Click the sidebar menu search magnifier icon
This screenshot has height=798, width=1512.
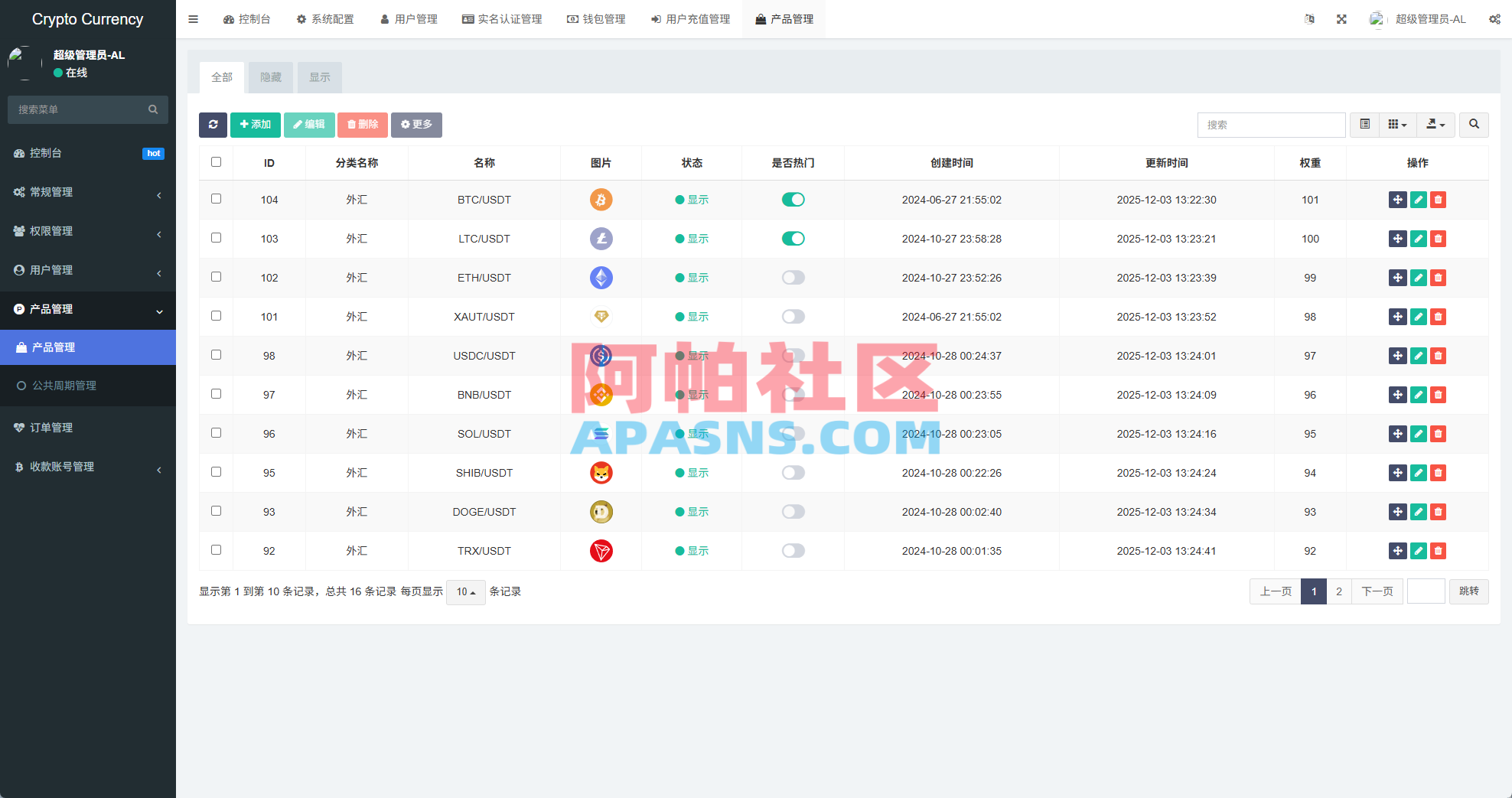point(153,109)
